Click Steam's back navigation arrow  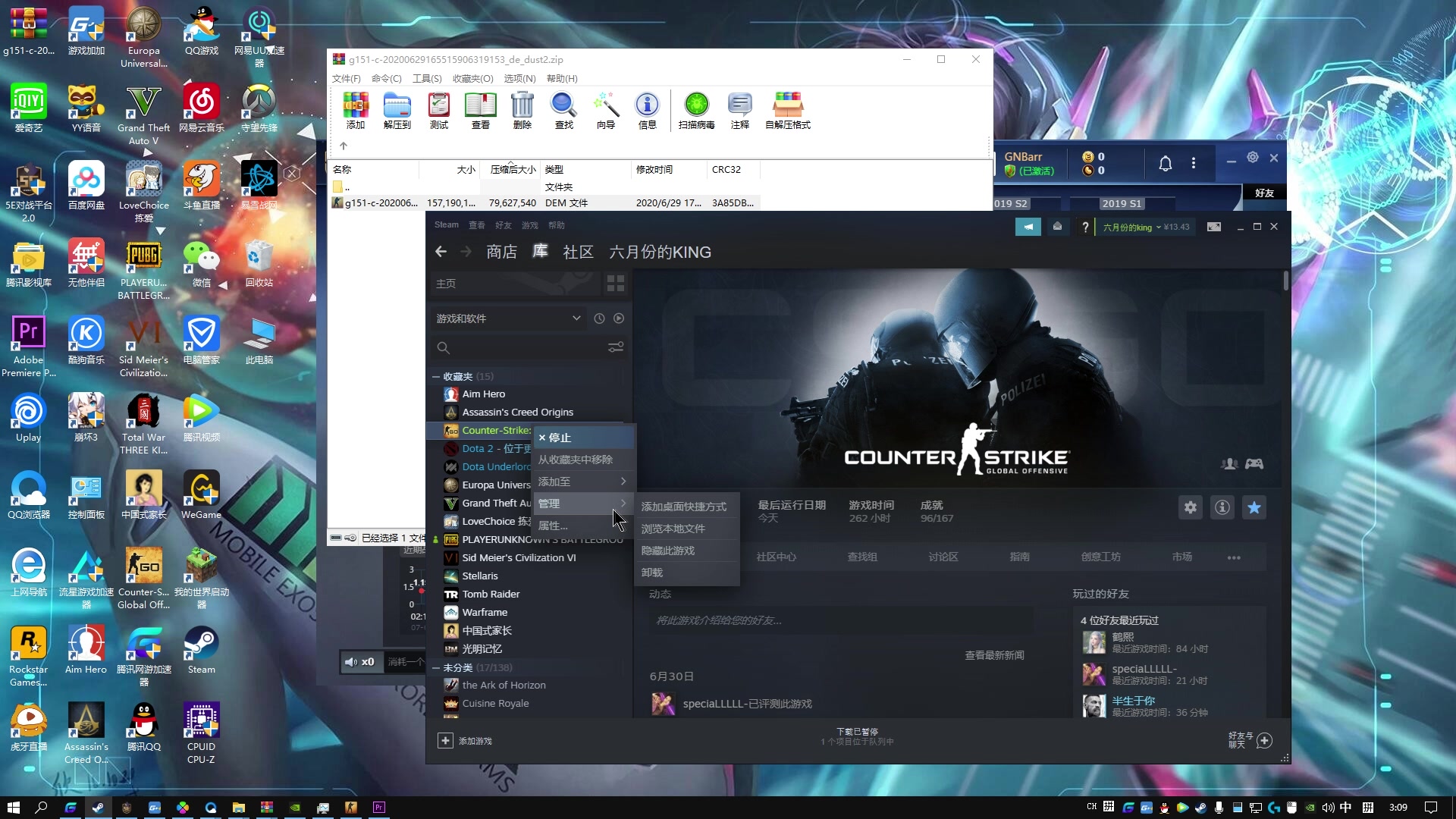coord(441,252)
